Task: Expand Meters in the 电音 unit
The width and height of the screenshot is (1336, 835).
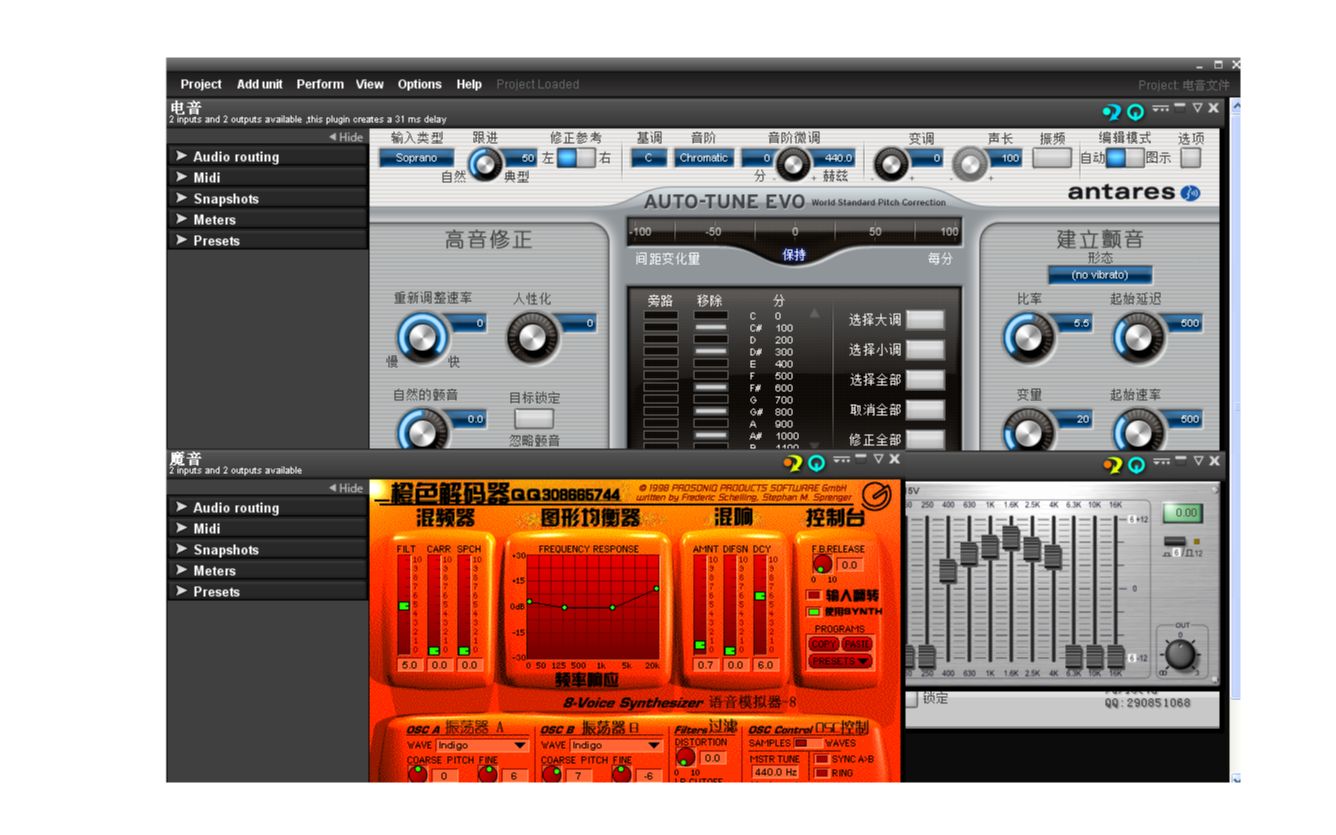Action: (x=268, y=220)
